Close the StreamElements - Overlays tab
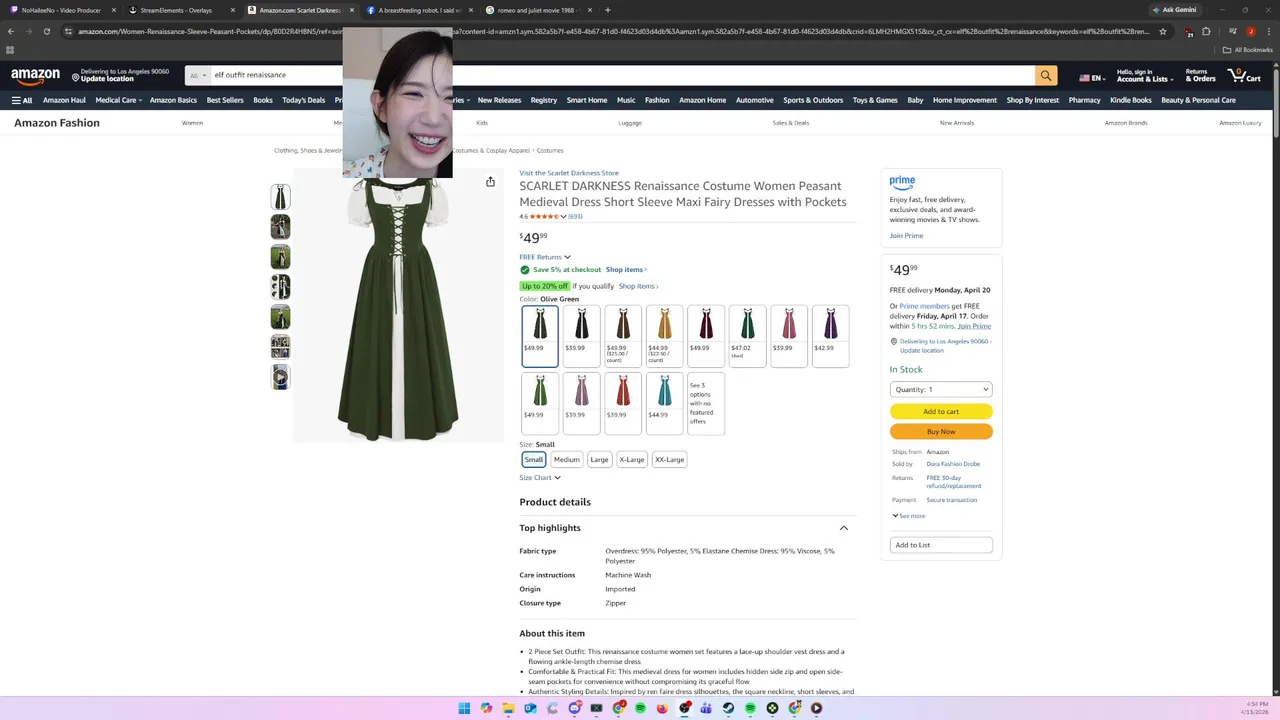 (232, 10)
